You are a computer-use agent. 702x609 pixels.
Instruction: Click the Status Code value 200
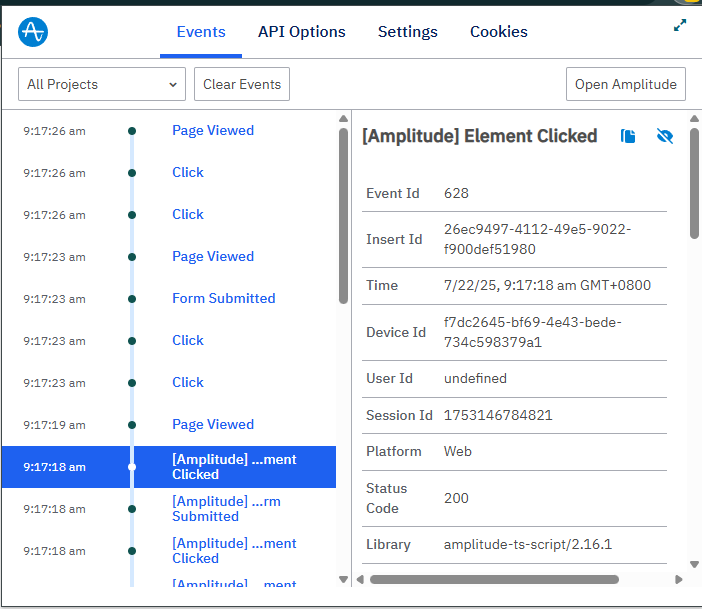456,498
